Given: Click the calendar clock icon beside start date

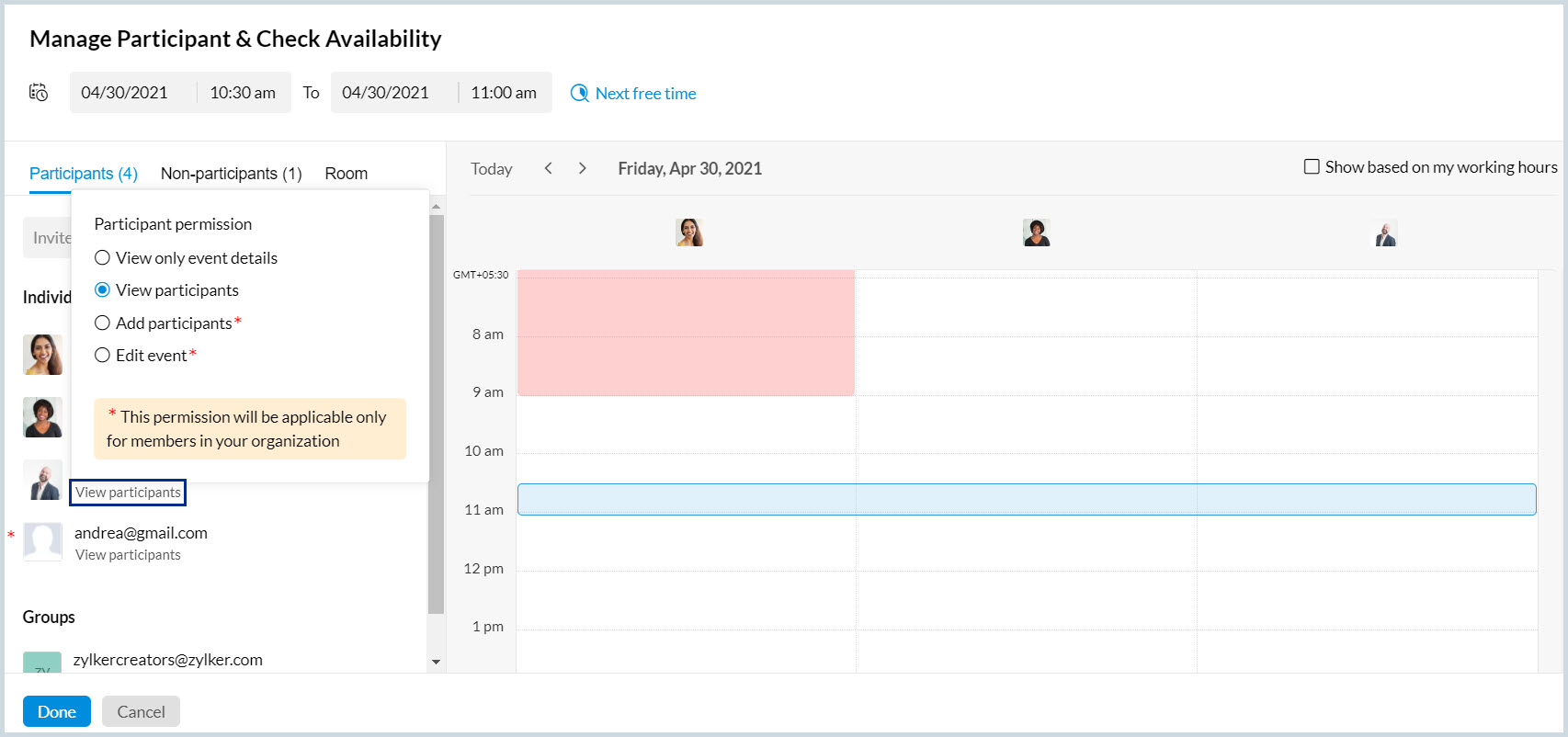Looking at the screenshot, I should pyautogui.click(x=39, y=92).
